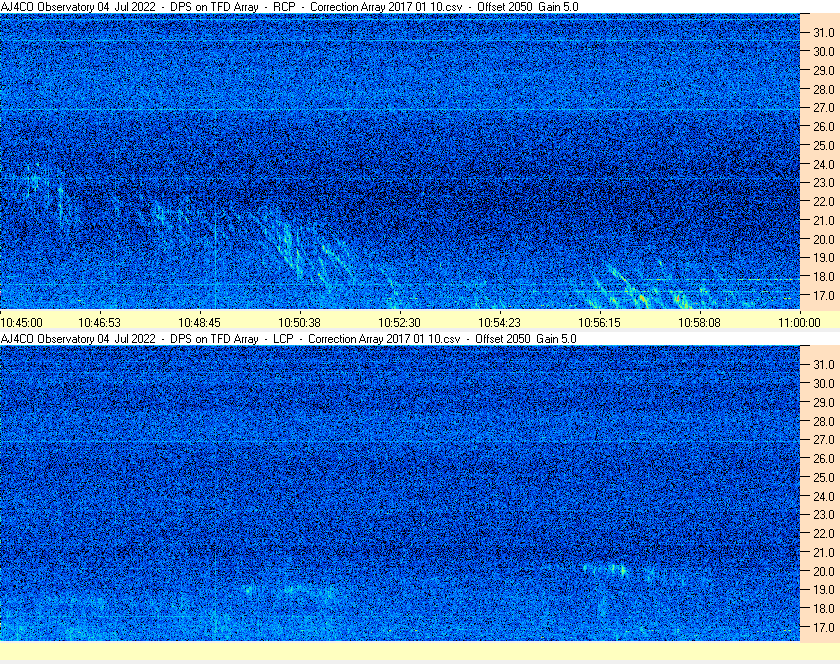This screenshot has height=664, width=840.
Task: Select the 11:00:00 time axis label
Action: [x=799, y=323]
